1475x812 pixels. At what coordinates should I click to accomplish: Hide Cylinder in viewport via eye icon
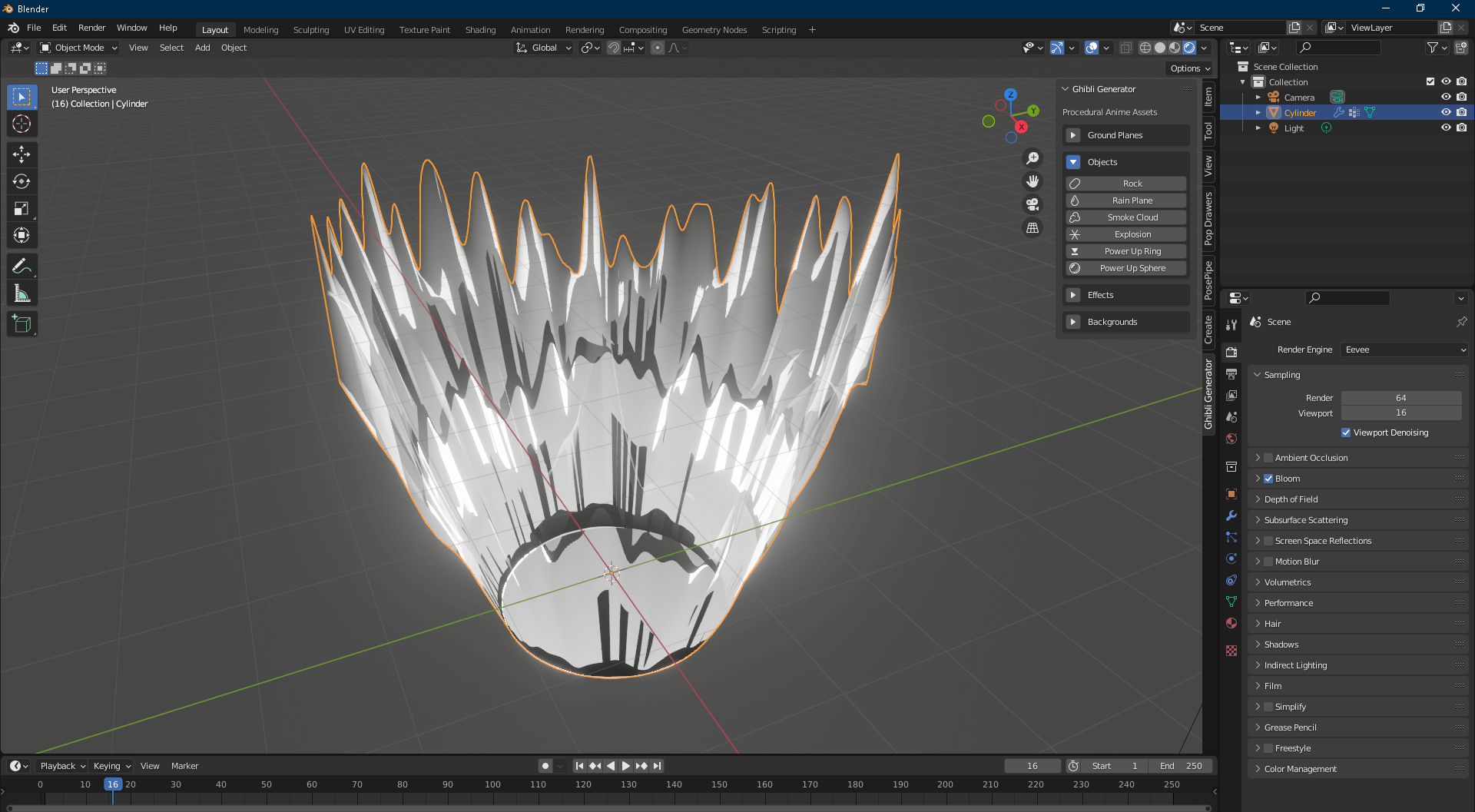click(1446, 112)
